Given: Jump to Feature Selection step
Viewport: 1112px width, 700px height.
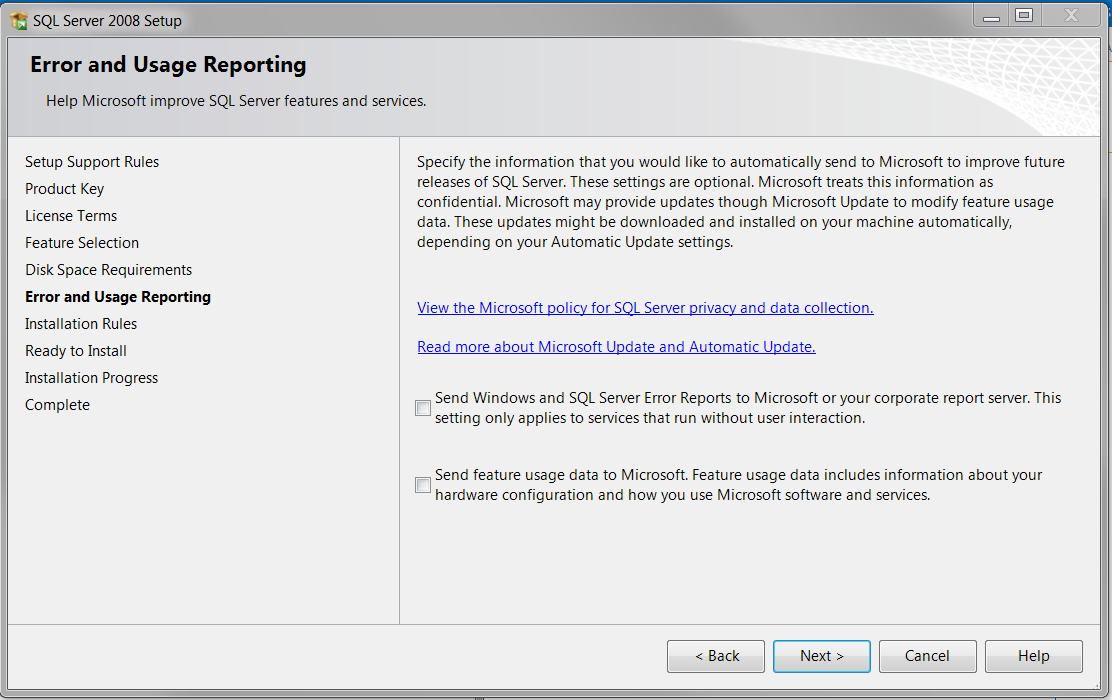Looking at the screenshot, I should pos(82,243).
